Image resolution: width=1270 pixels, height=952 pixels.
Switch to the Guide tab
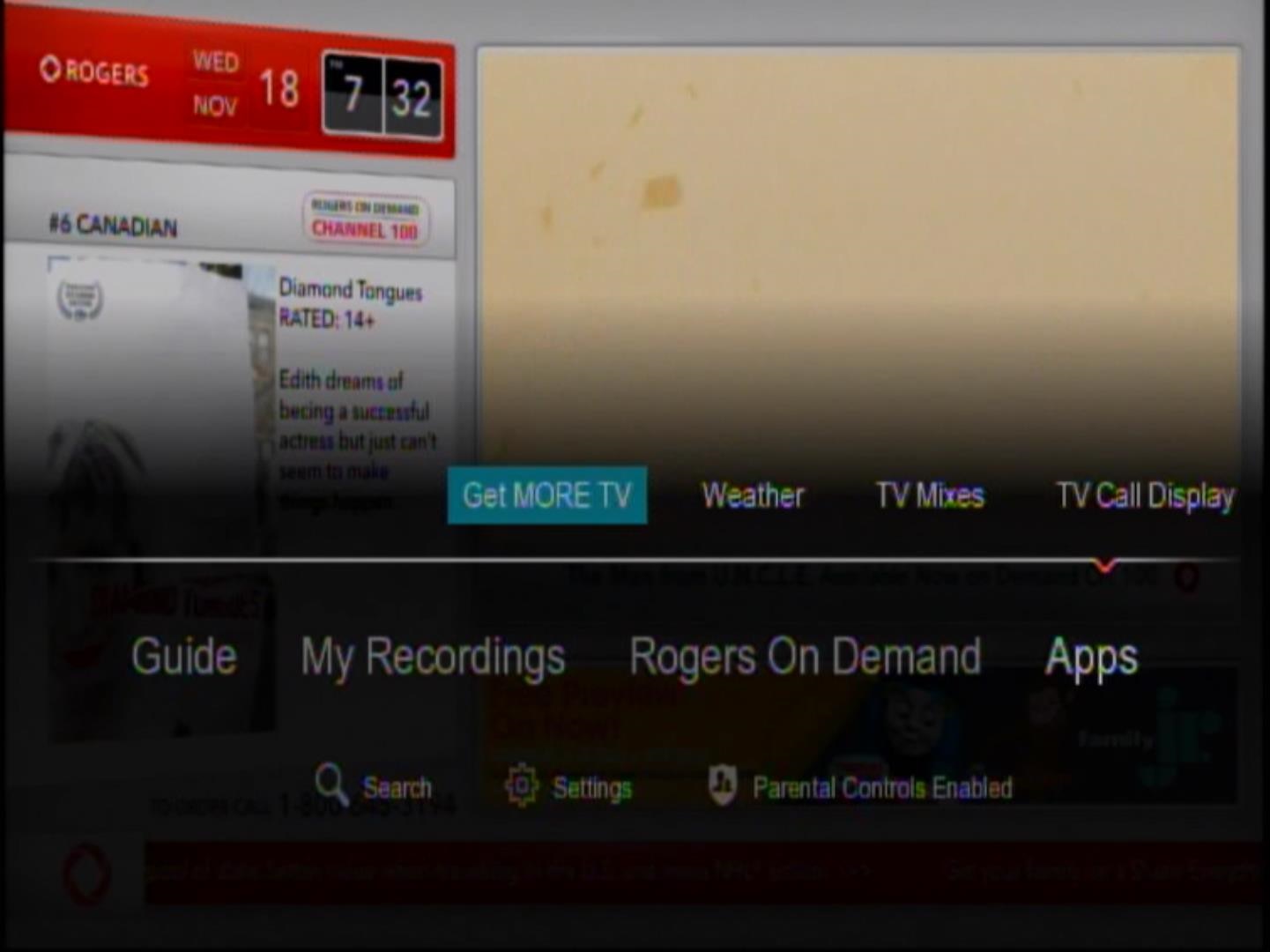(x=184, y=657)
